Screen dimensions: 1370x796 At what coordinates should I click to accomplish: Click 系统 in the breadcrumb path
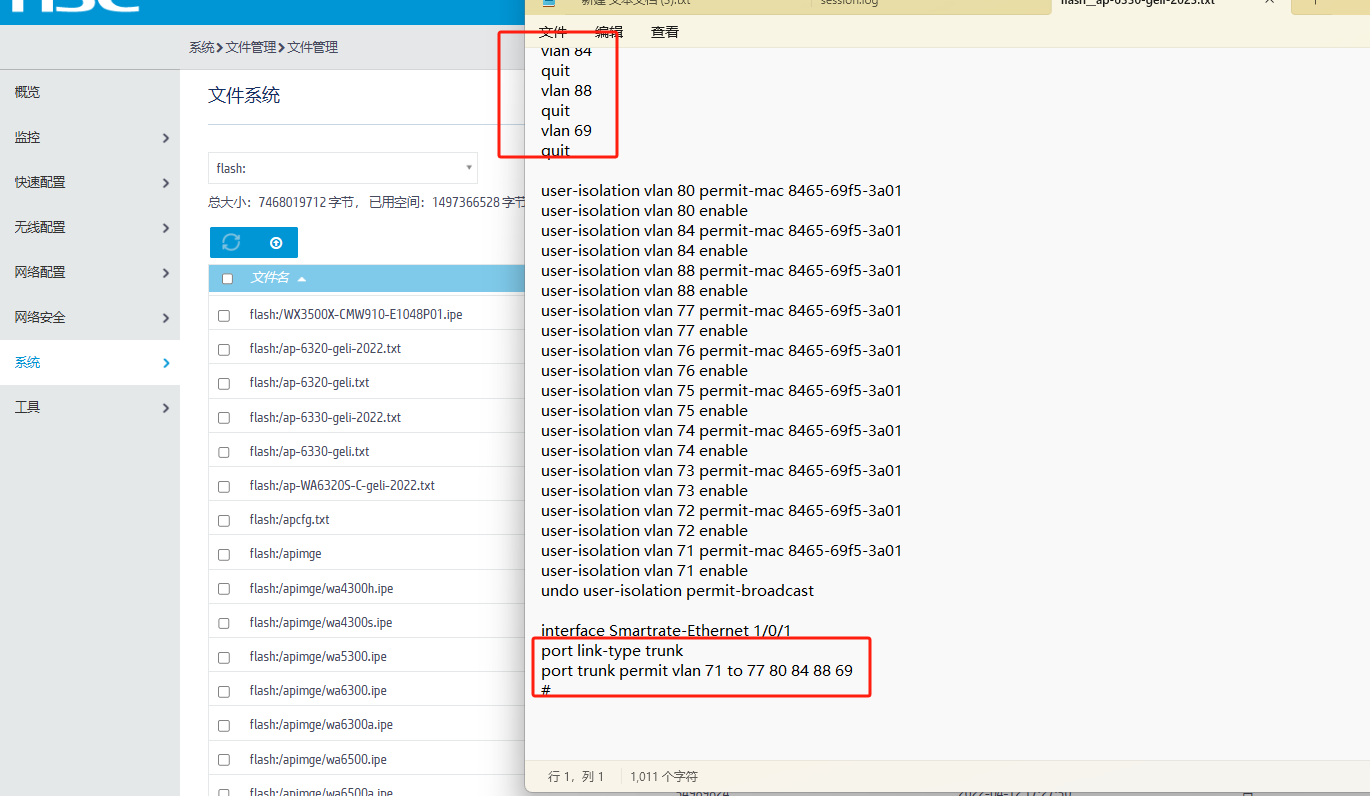tap(201, 47)
